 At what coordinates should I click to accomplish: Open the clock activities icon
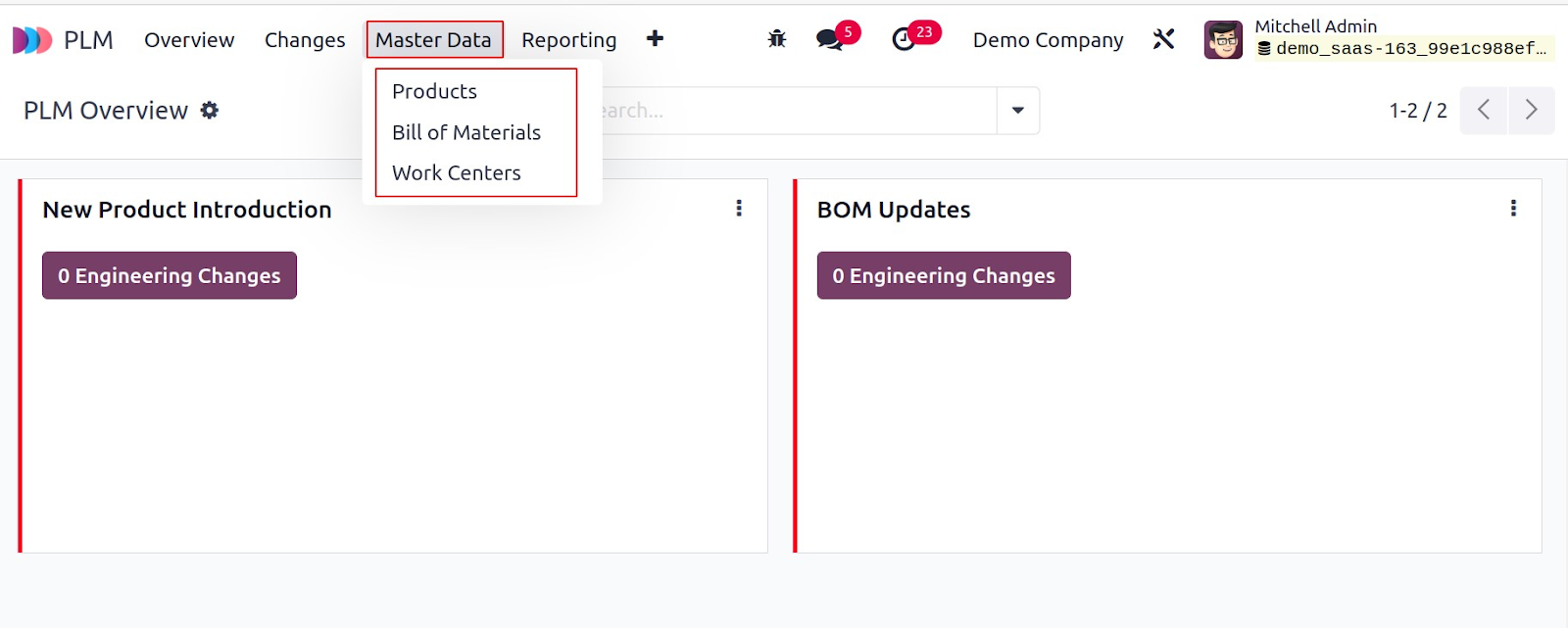pyautogui.click(x=904, y=39)
